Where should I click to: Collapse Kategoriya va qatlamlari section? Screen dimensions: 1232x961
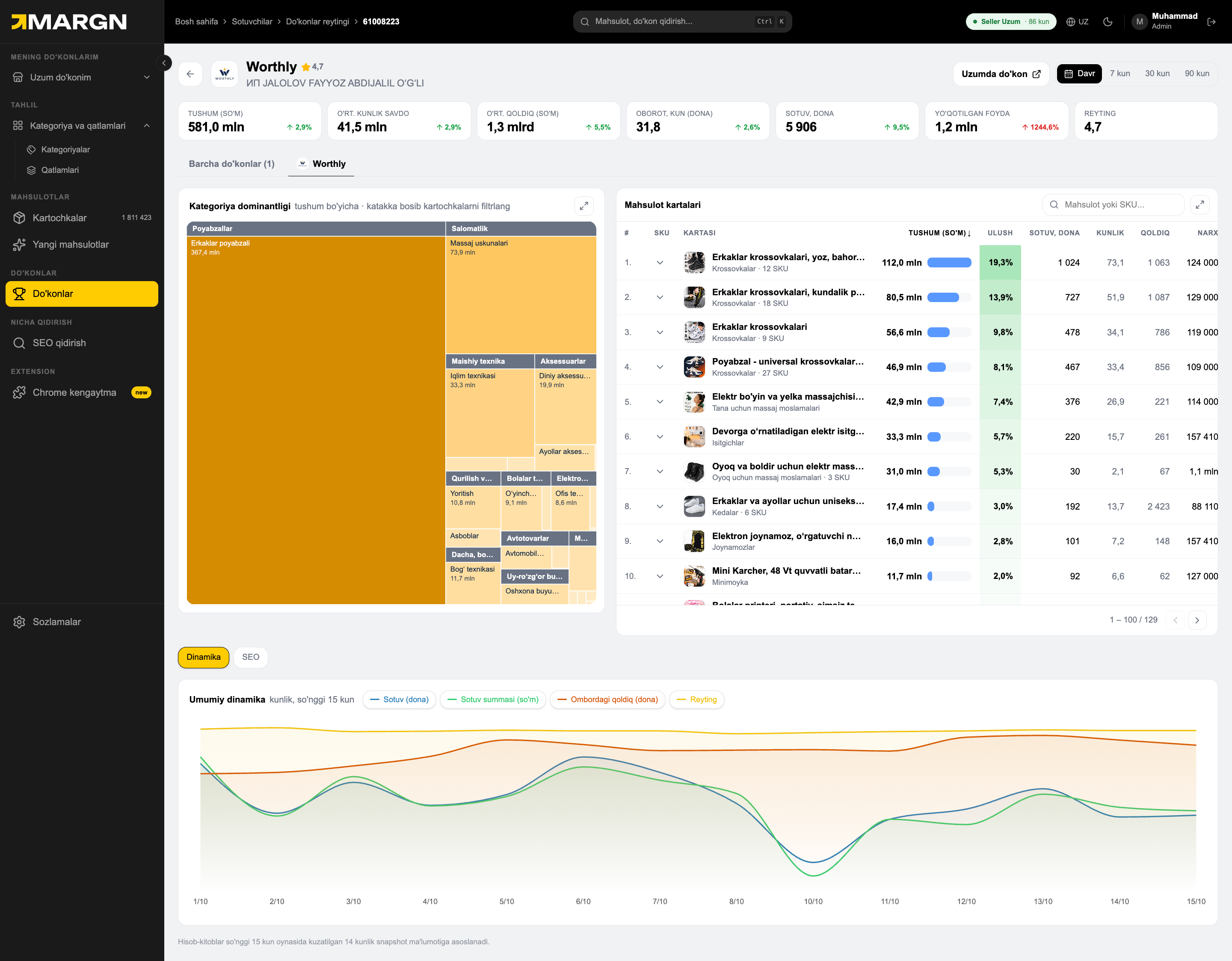[x=82, y=126]
